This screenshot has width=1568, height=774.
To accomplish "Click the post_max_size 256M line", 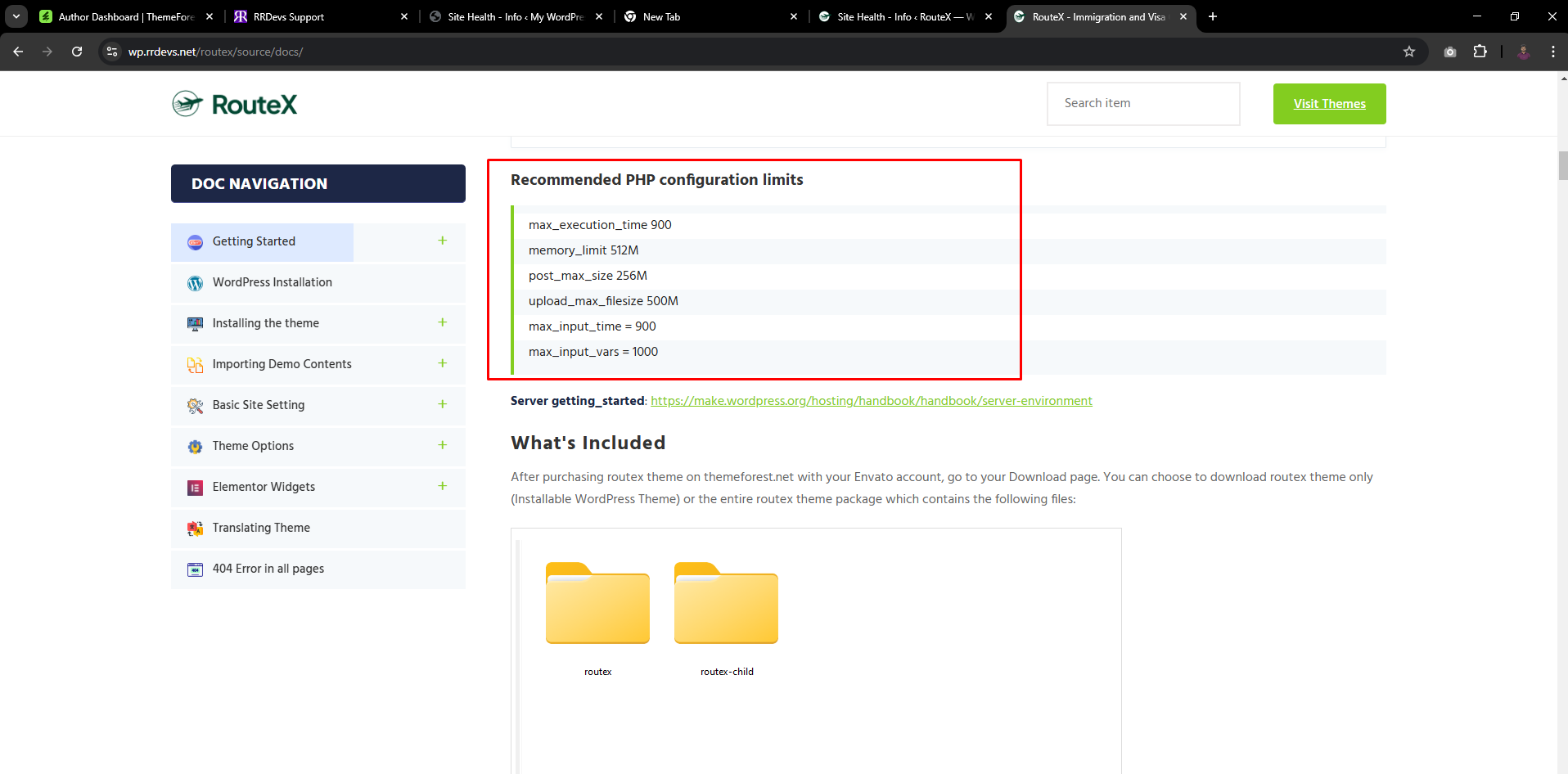I will pos(588,276).
